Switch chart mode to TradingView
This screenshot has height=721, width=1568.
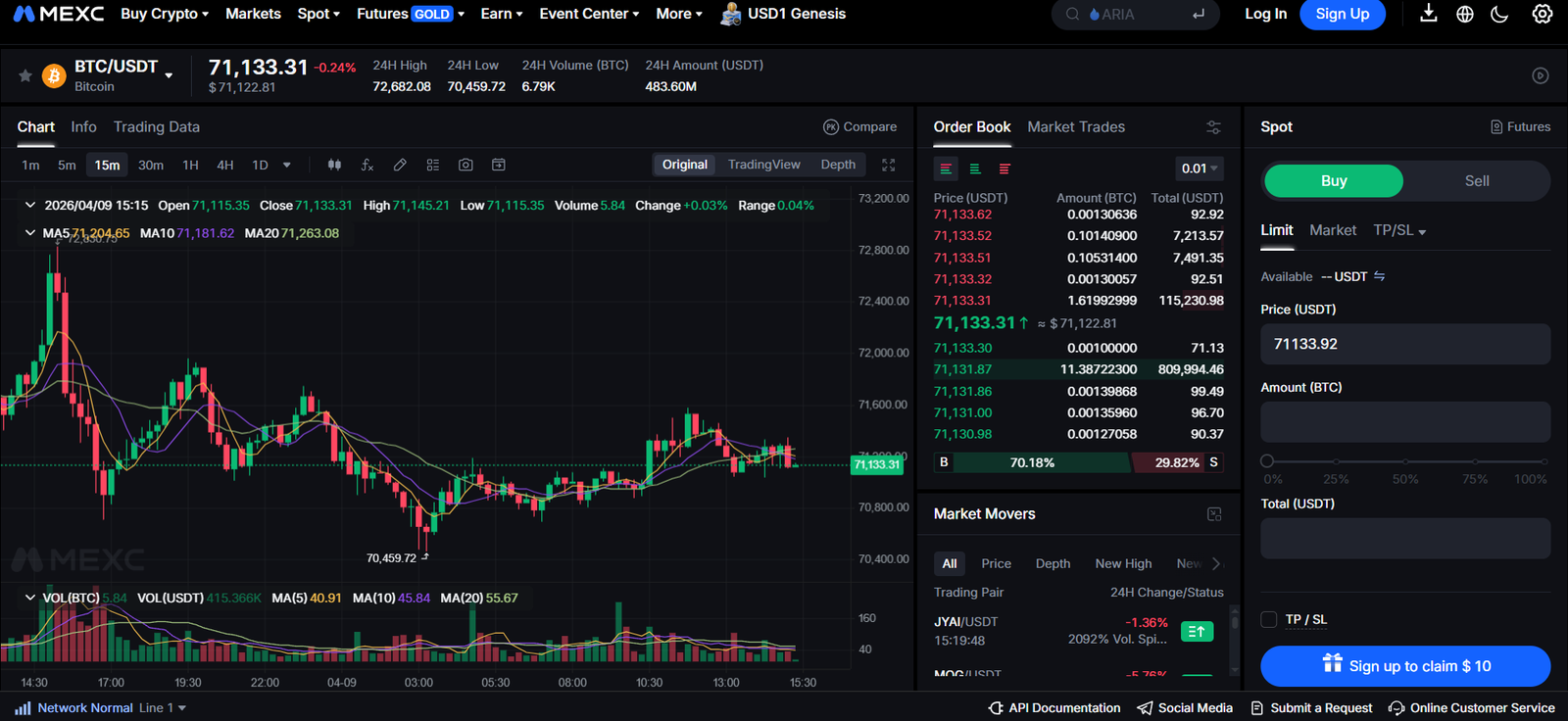pos(764,165)
